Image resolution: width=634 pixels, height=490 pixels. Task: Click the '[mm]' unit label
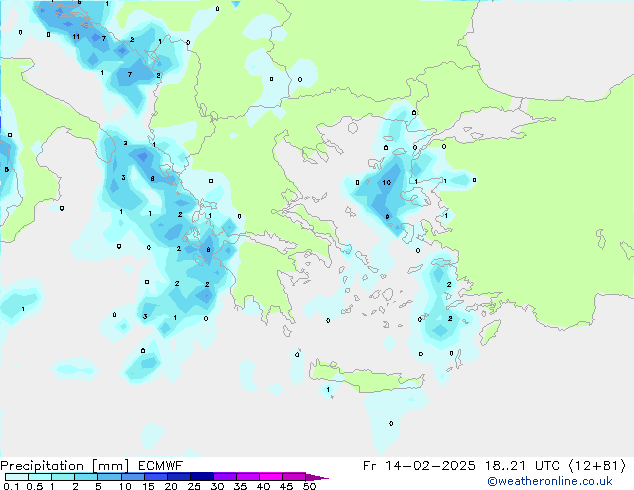[110, 466]
